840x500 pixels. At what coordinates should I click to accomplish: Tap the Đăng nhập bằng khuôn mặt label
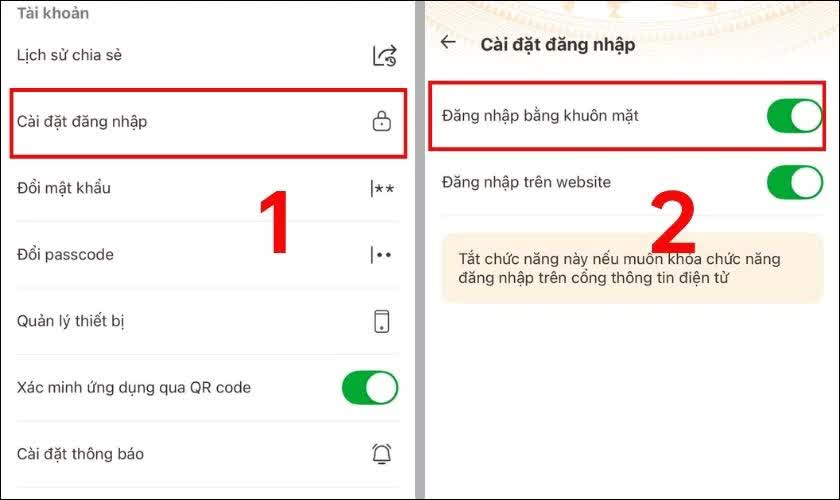point(540,116)
